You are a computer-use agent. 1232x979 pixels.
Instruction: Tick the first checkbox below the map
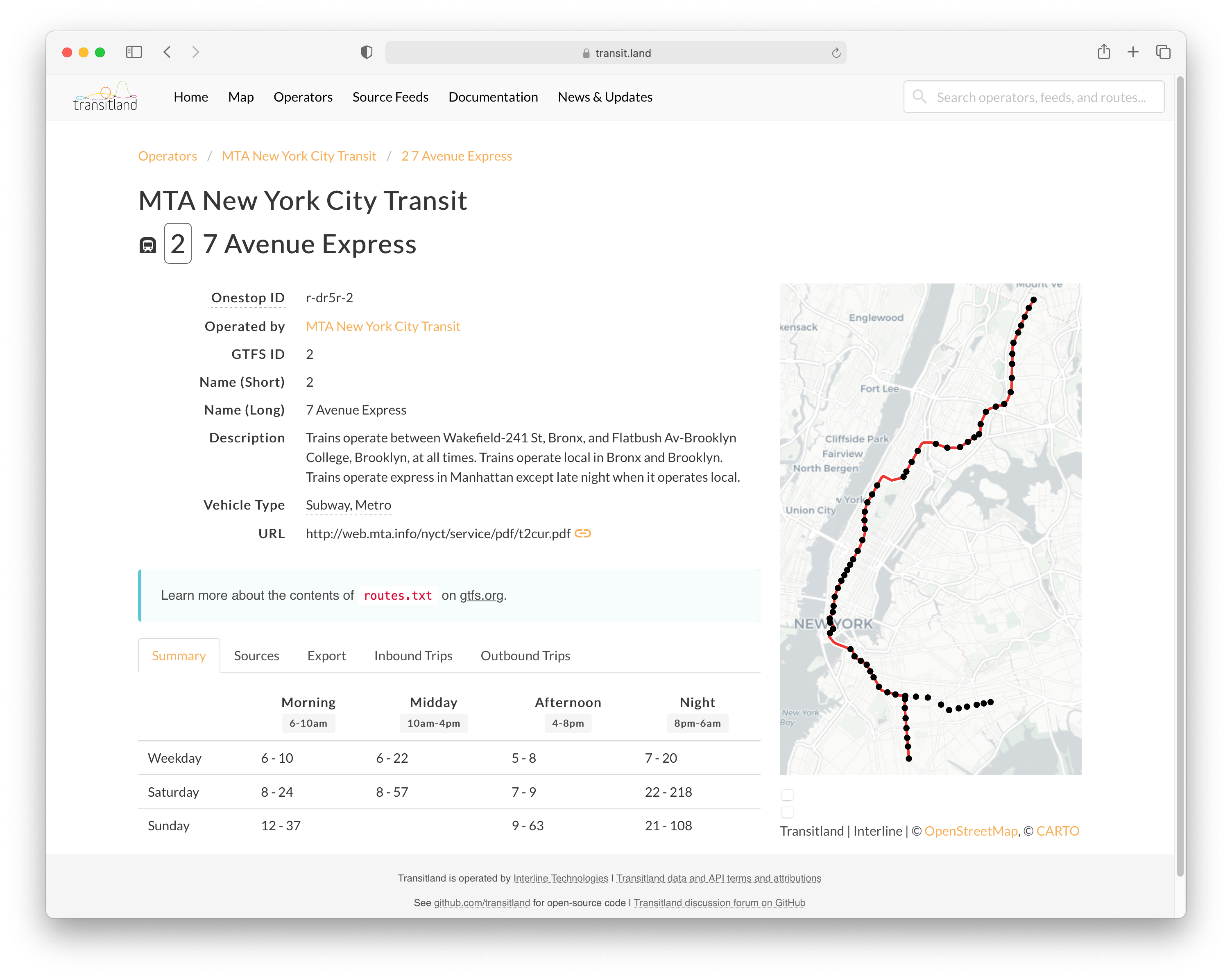787,795
